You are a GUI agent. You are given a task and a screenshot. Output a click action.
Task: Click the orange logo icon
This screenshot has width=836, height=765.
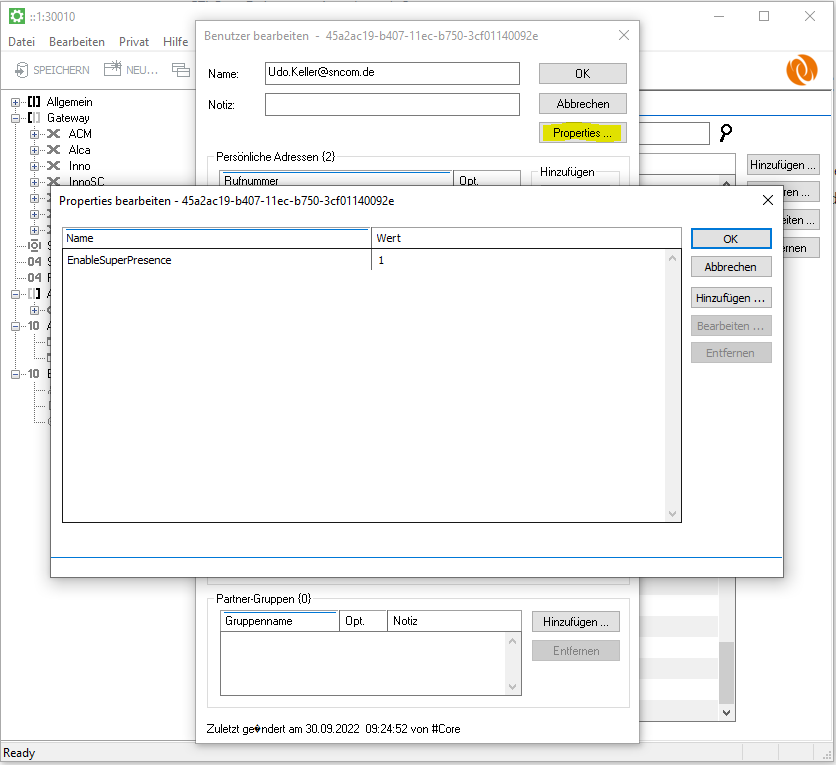(x=801, y=70)
